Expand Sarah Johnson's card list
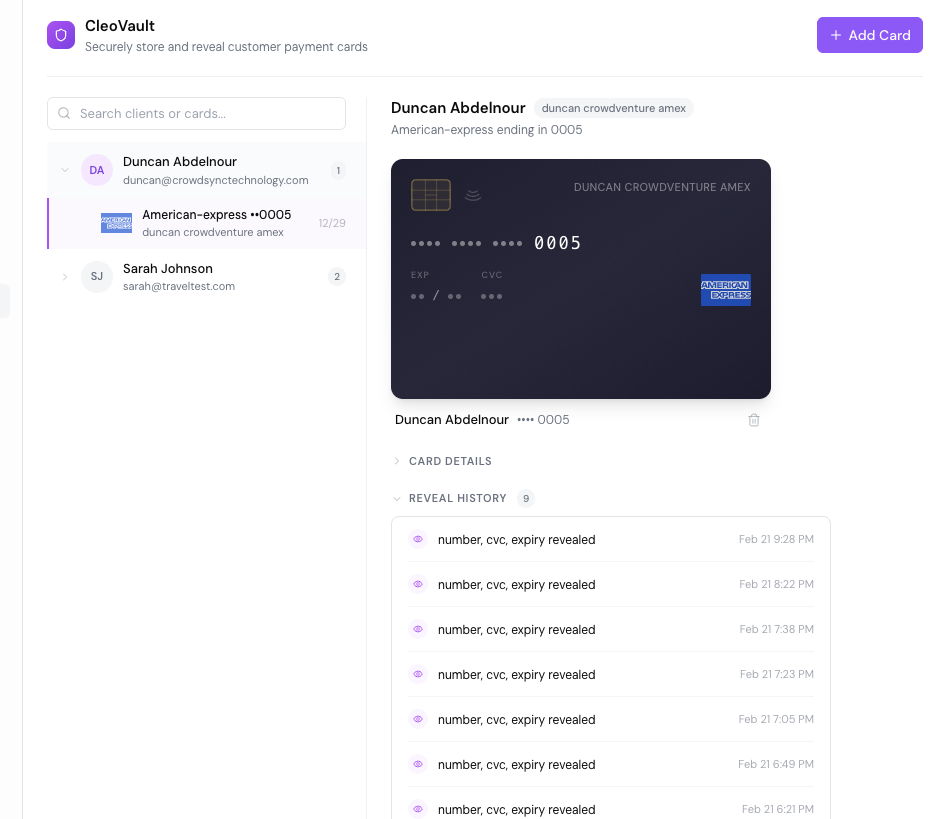This screenshot has width=943, height=819. click(x=65, y=277)
